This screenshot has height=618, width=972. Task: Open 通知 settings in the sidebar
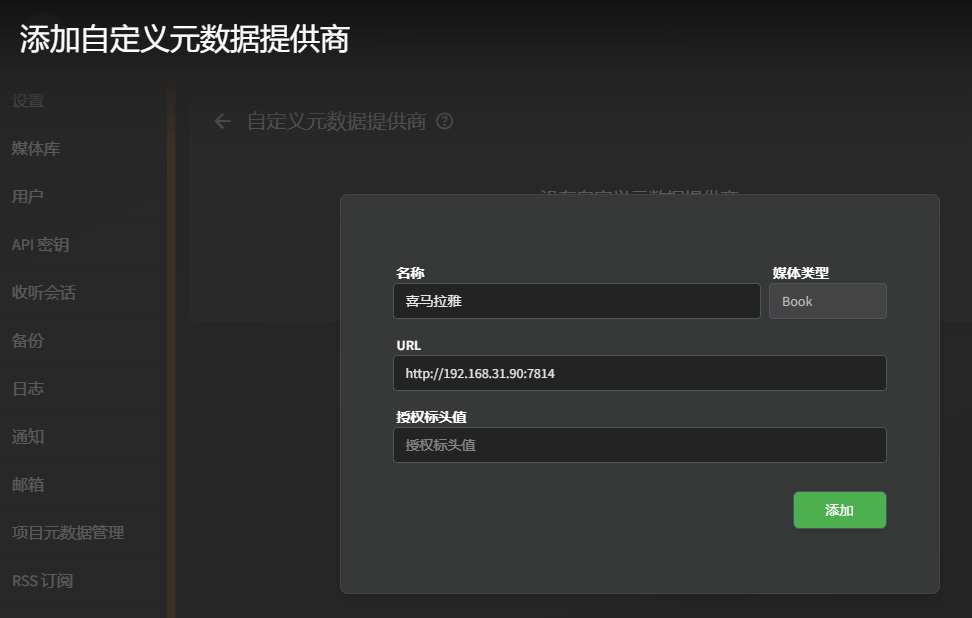point(29,437)
